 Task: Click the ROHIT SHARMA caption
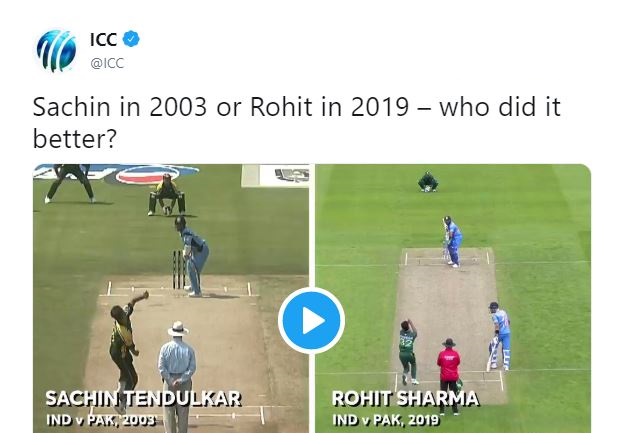click(405, 399)
